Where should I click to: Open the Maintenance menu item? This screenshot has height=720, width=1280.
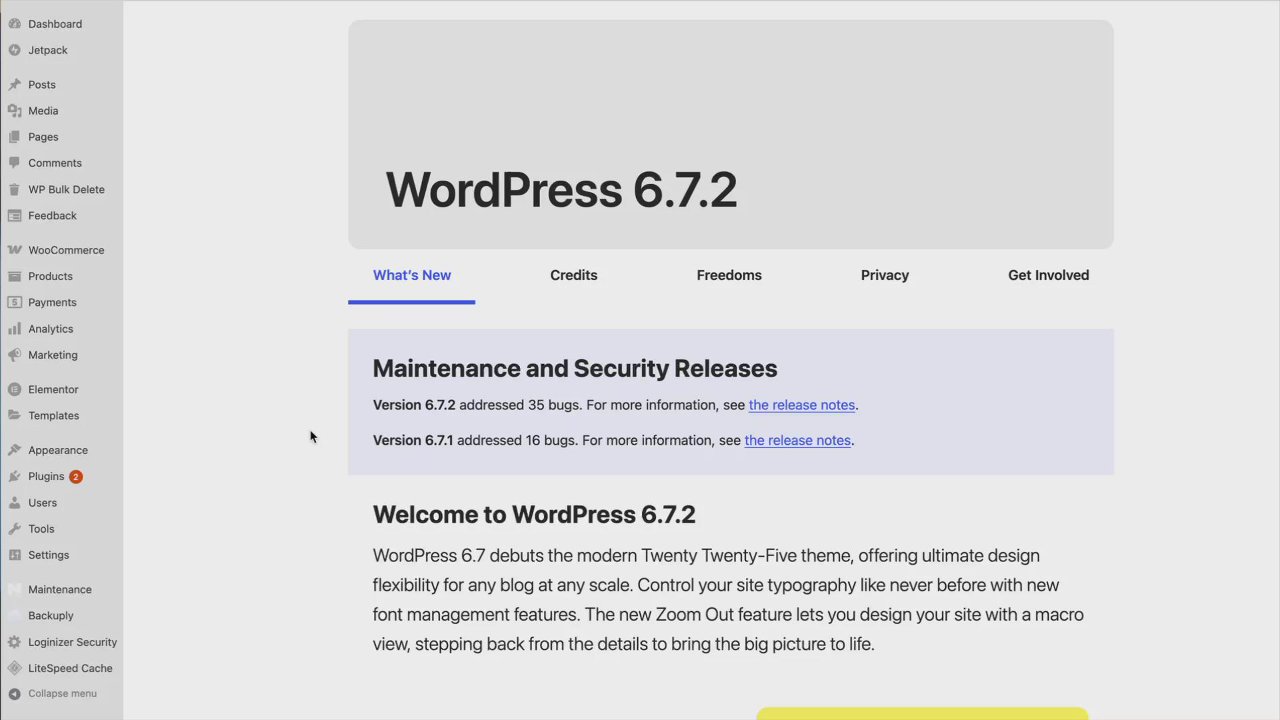coord(60,590)
